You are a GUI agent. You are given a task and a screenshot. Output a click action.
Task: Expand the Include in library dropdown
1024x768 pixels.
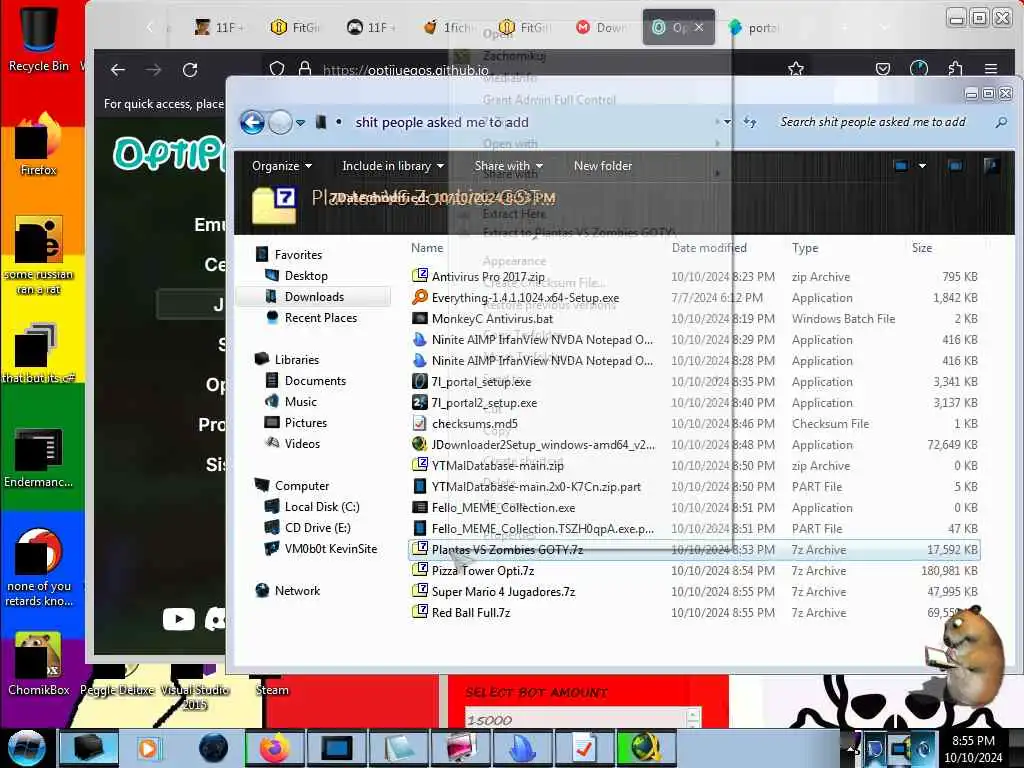point(393,166)
